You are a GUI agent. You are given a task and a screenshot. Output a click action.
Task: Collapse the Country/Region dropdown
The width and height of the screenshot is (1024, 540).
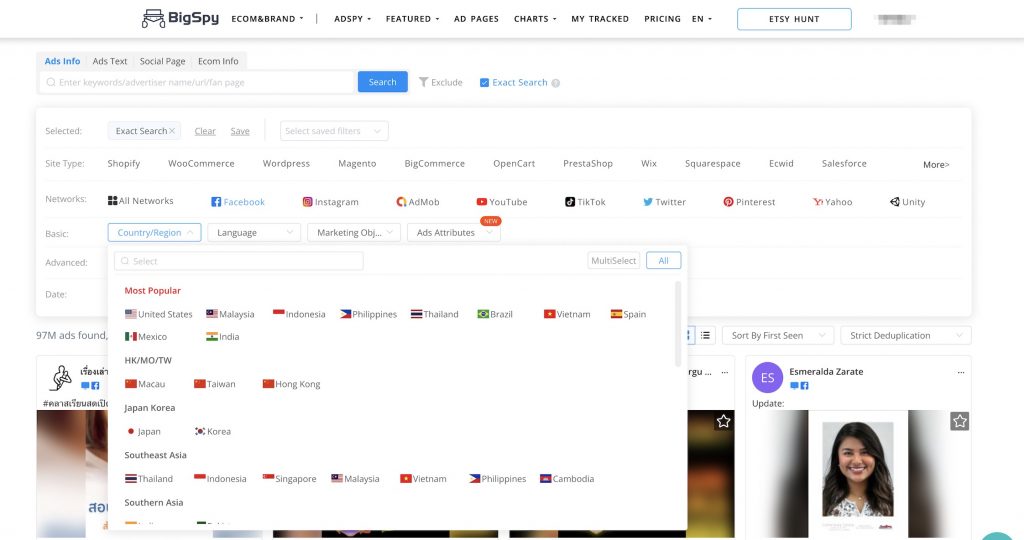[x=154, y=232]
